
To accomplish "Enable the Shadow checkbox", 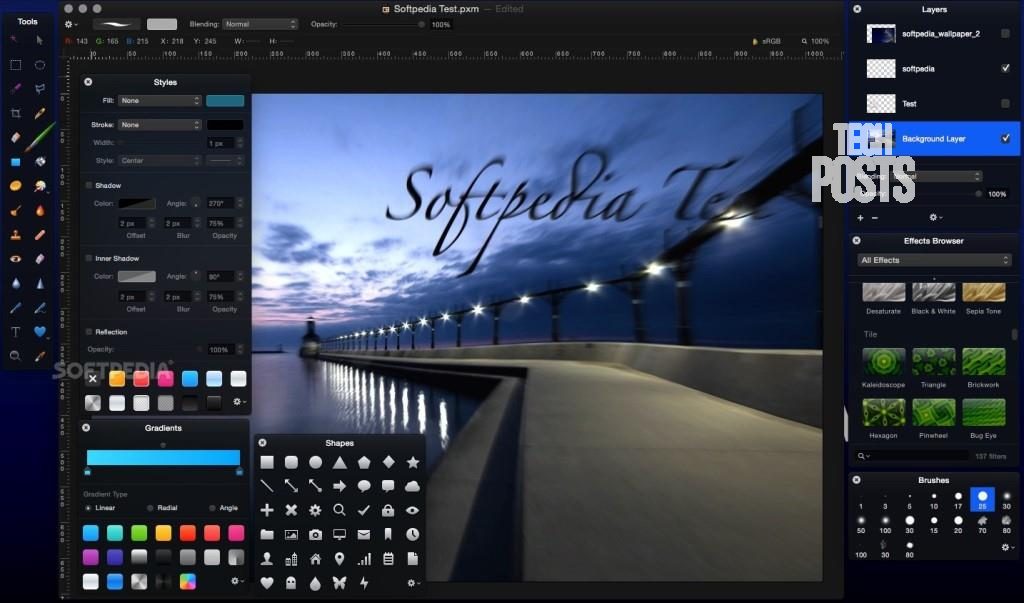I will click(89, 186).
